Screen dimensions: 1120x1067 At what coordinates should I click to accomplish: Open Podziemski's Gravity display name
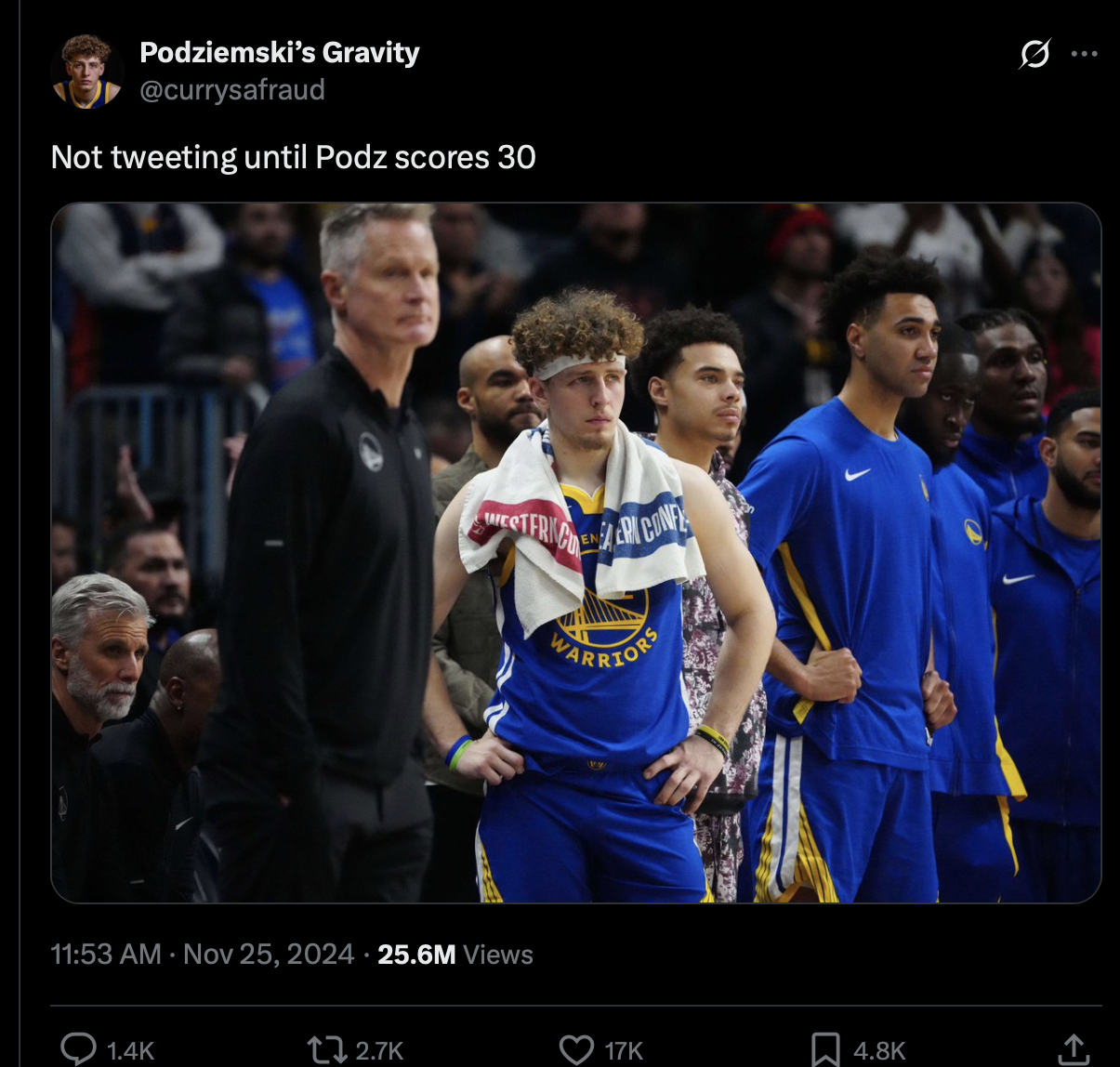click(280, 53)
